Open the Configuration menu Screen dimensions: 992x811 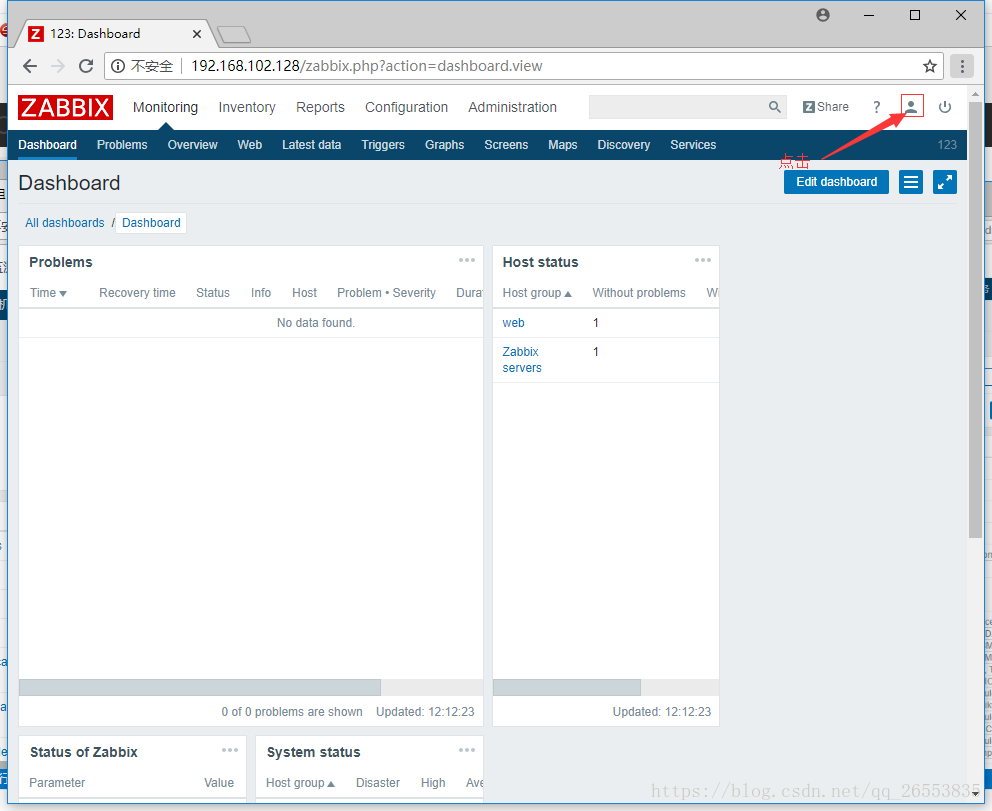point(406,108)
